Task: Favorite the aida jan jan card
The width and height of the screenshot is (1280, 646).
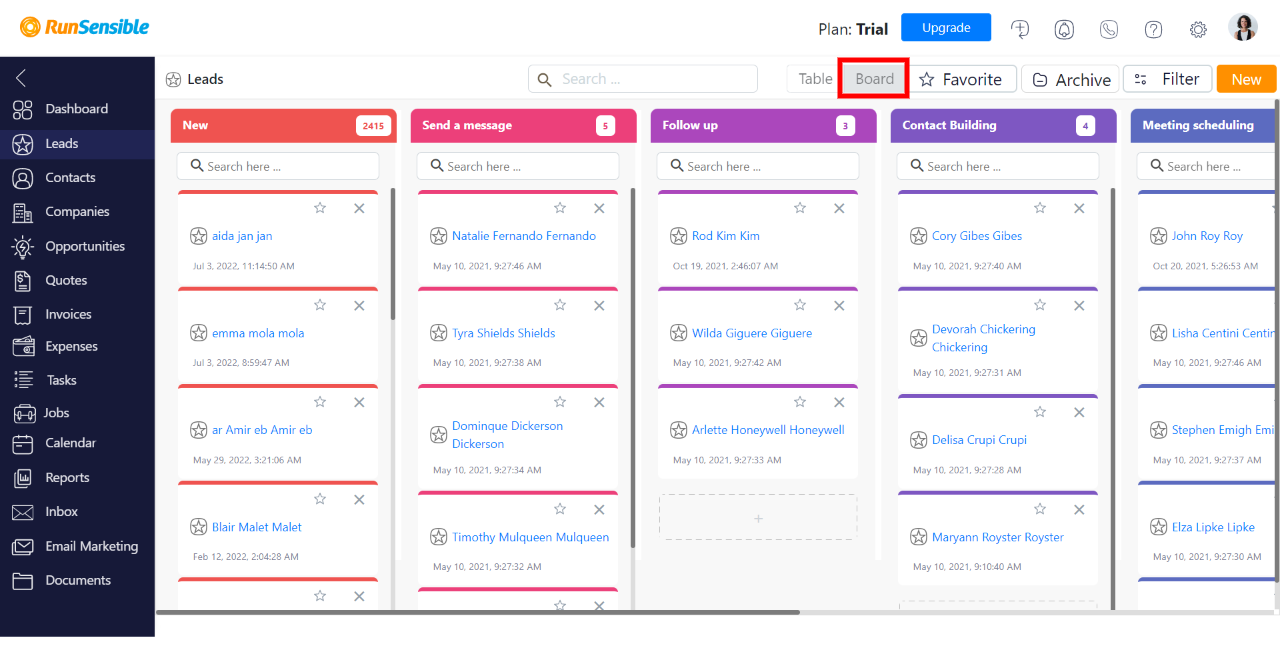Action: tap(320, 208)
